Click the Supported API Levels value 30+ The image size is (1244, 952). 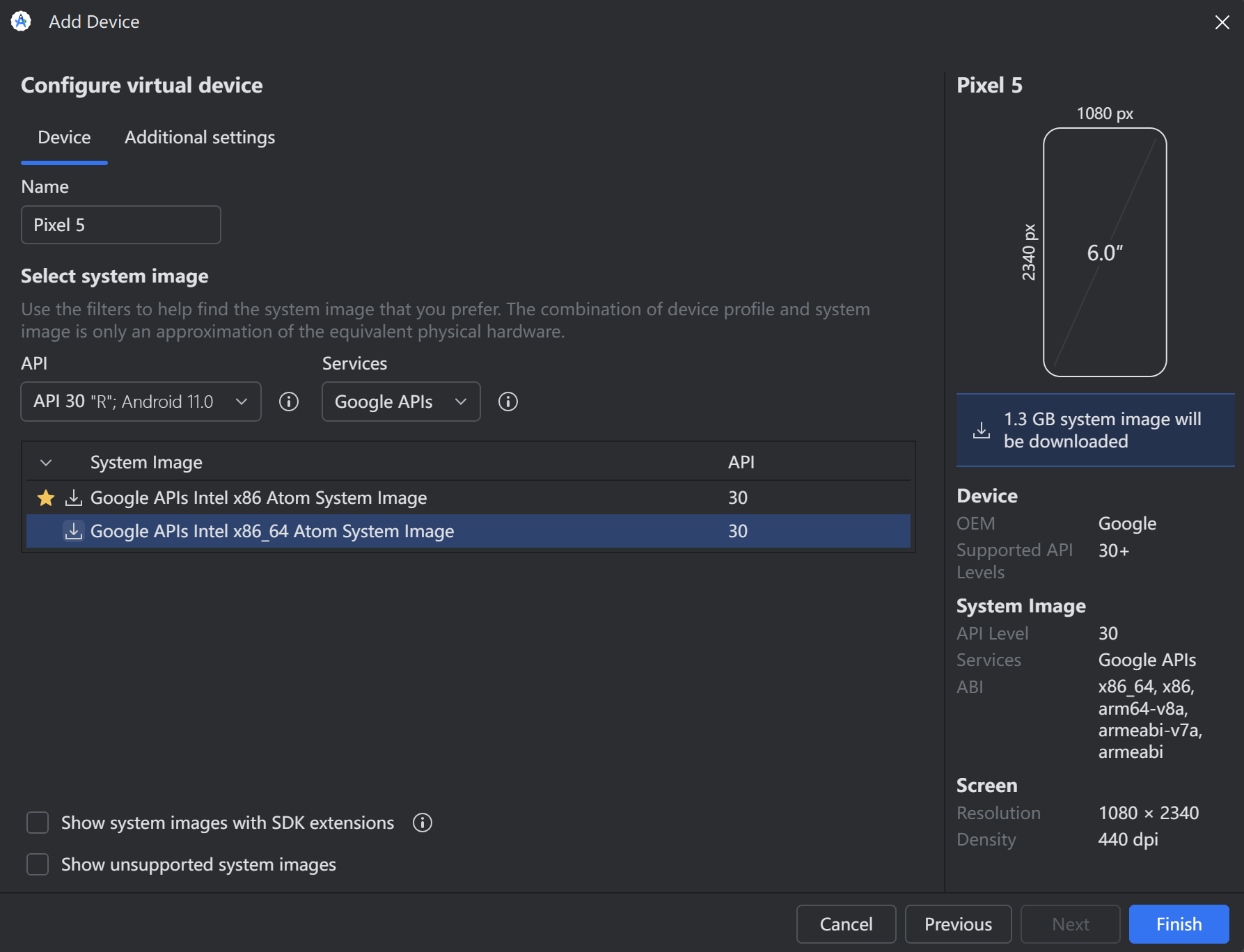[x=1114, y=550]
